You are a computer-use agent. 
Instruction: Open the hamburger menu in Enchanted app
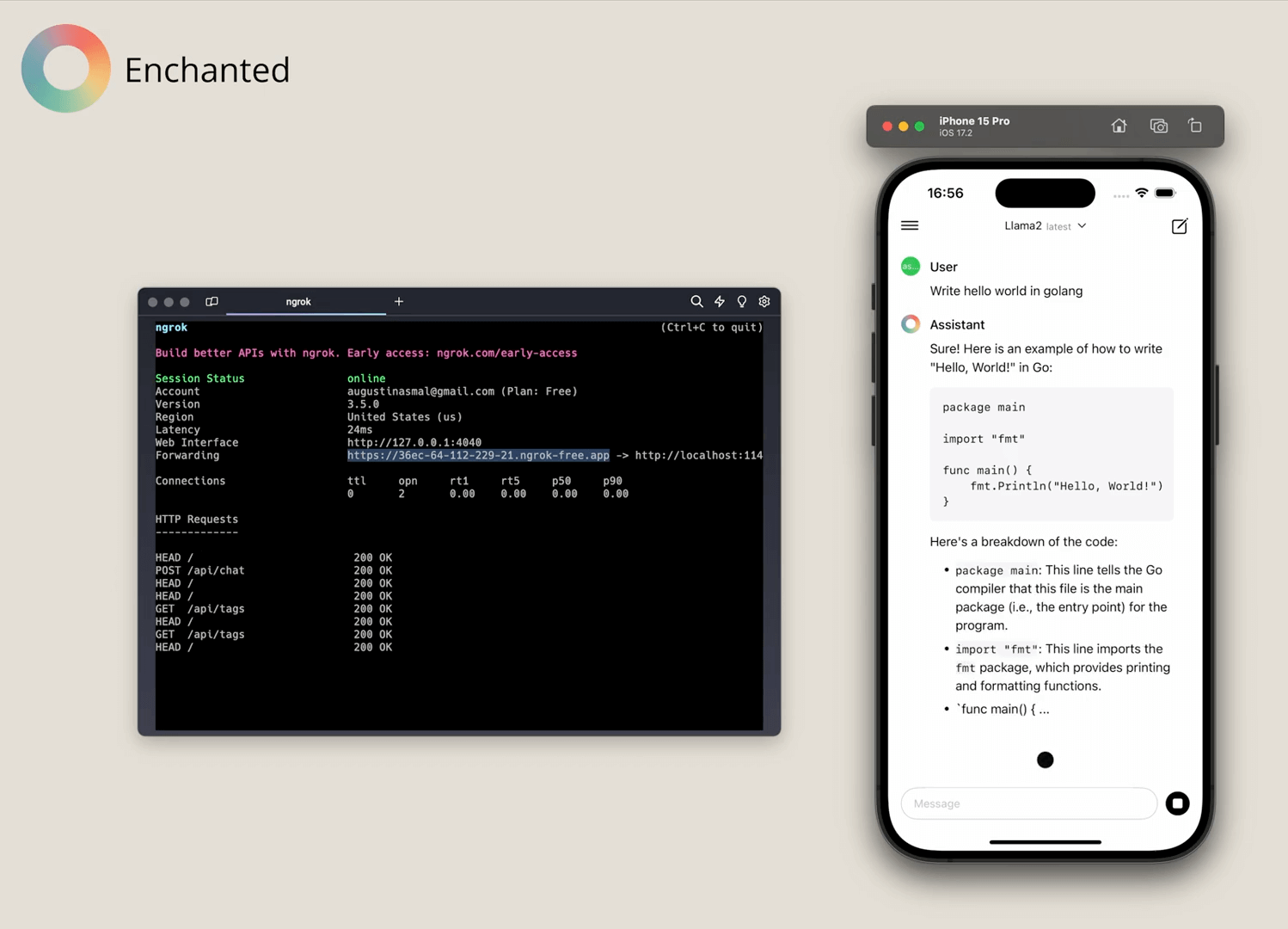pyautogui.click(x=910, y=225)
